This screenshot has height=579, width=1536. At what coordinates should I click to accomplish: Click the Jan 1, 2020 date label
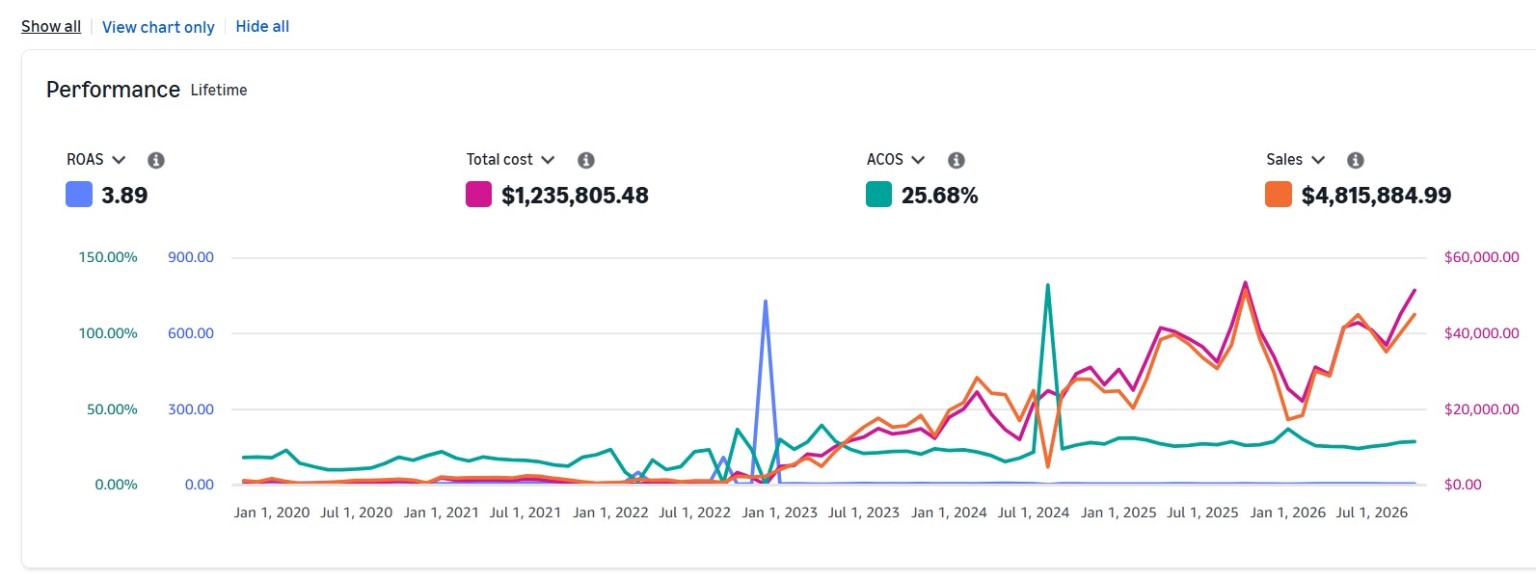tap(272, 513)
